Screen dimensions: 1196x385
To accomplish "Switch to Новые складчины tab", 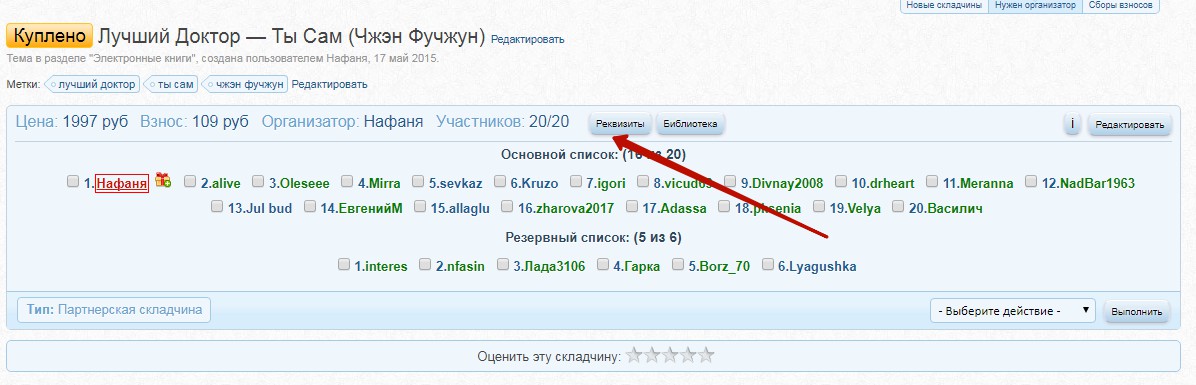I will (x=944, y=5).
